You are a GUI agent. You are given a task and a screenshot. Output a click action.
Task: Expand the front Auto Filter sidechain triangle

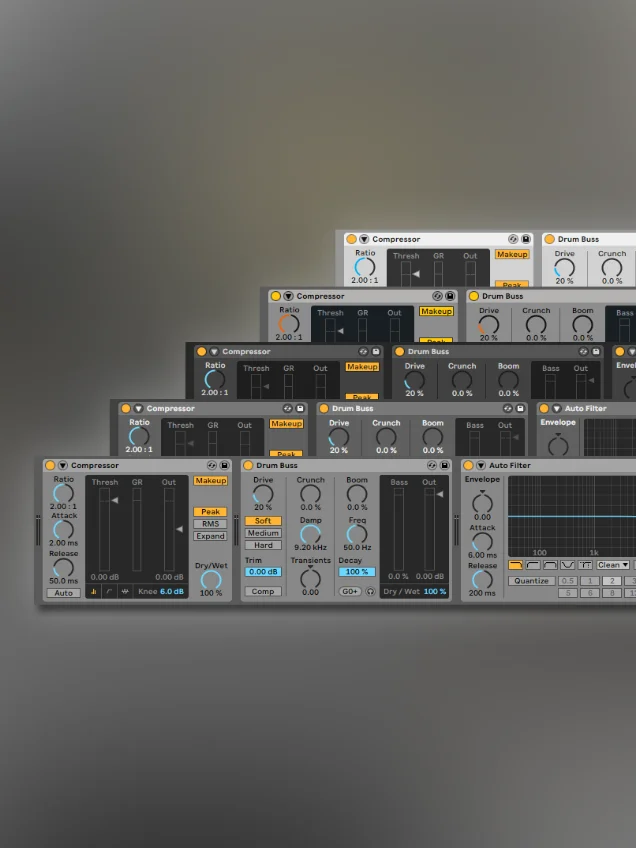(481, 465)
